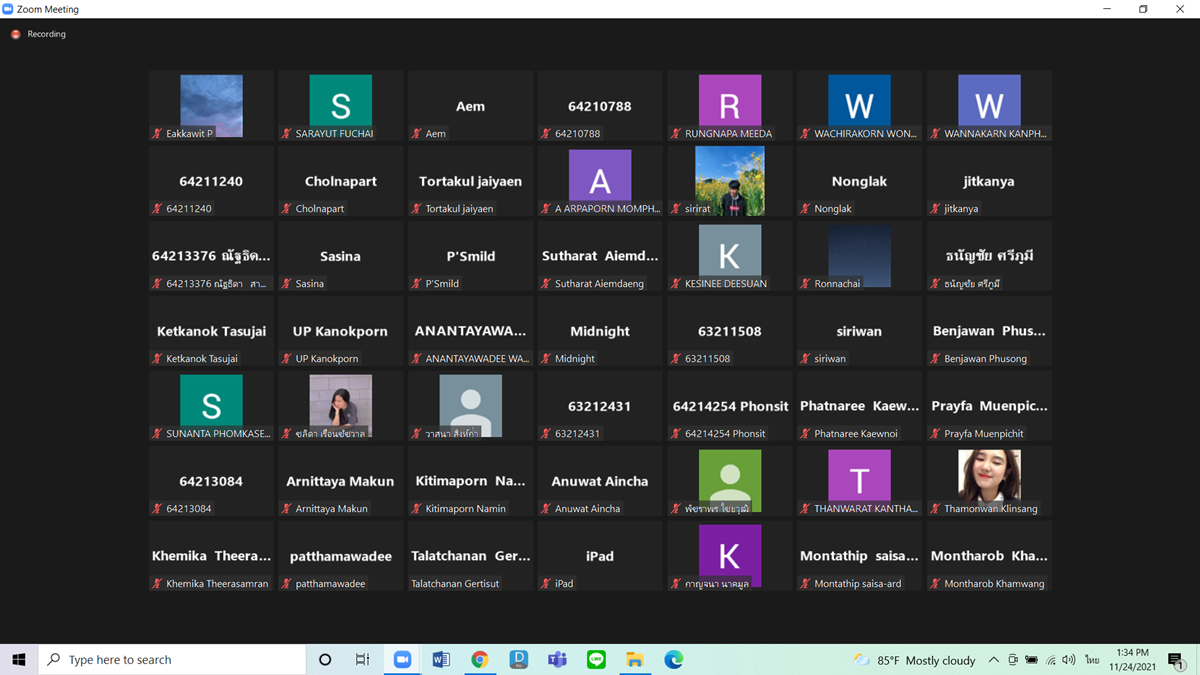Viewport: 1200px width, 675px height.
Task: Open File Explorer from the taskbar
Action: click(635, 660)
